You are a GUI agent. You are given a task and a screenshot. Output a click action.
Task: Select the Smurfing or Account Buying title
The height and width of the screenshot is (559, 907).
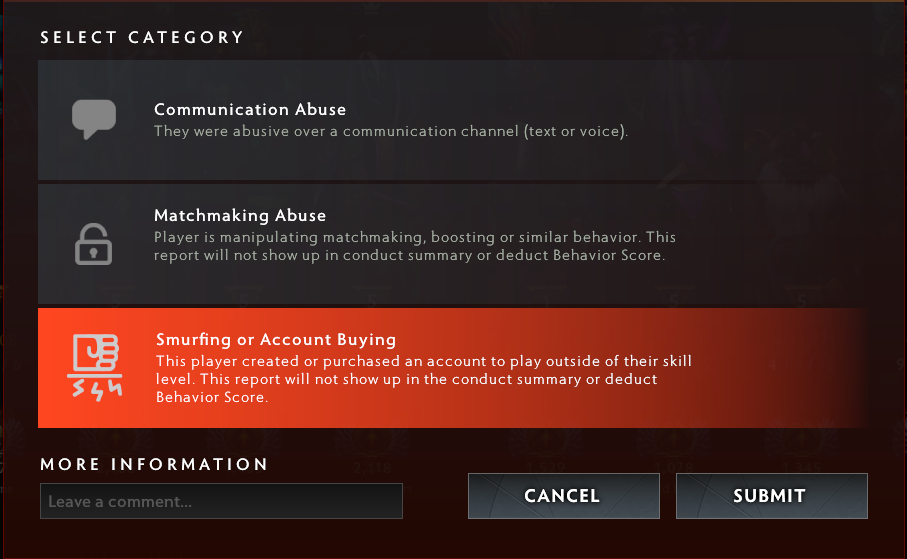pyautogui.click(x=276, y=339)
